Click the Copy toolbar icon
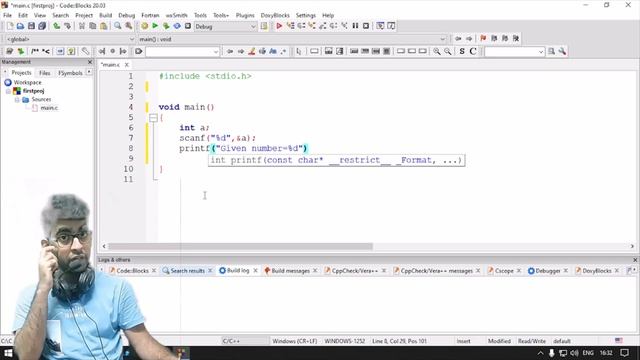 [x=92, y=26]
